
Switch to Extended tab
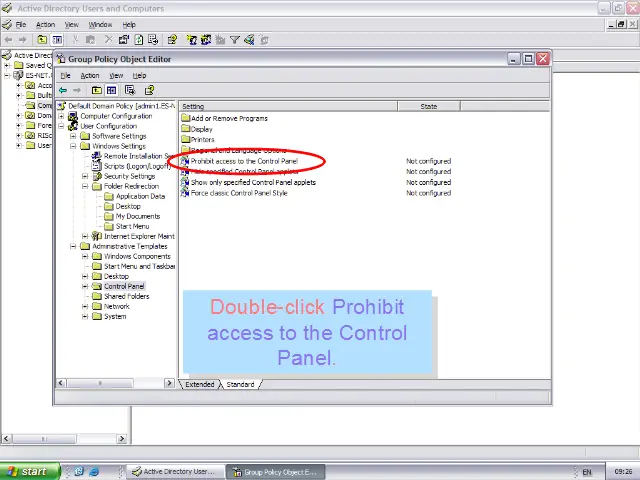coord(200,384)
